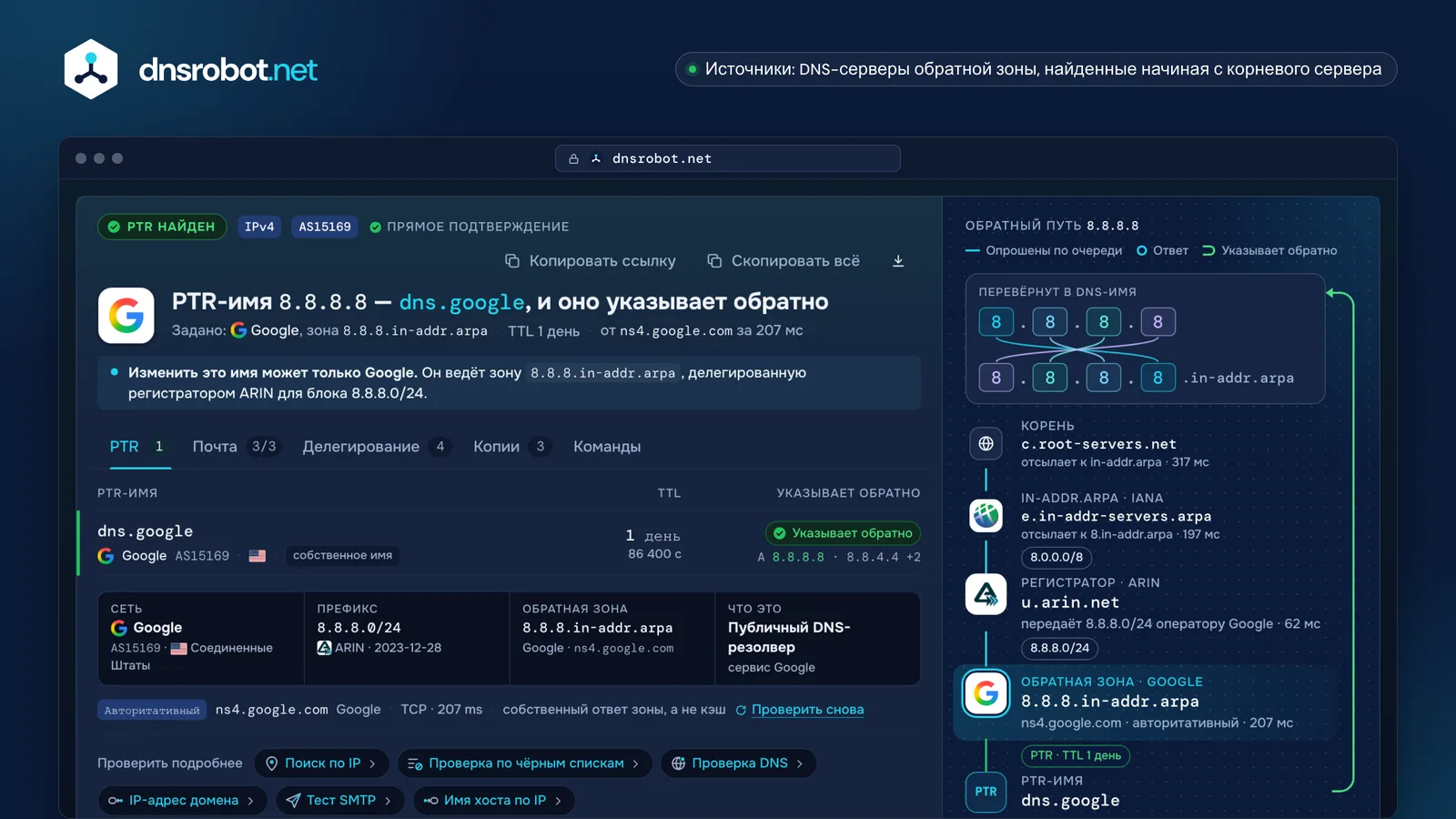The image size is (1456, 819).
Task: Click the ARIN icon in the ПРЕФИКС card
Action: click(324, 648)
